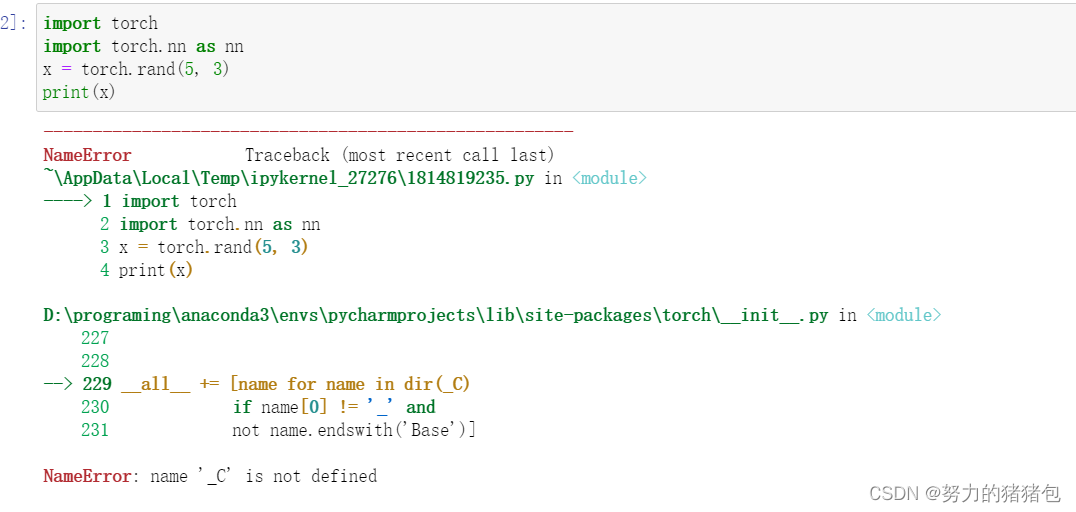
Task: Click the '----> 1 import torch' traceback line
Action: (140, 202)
